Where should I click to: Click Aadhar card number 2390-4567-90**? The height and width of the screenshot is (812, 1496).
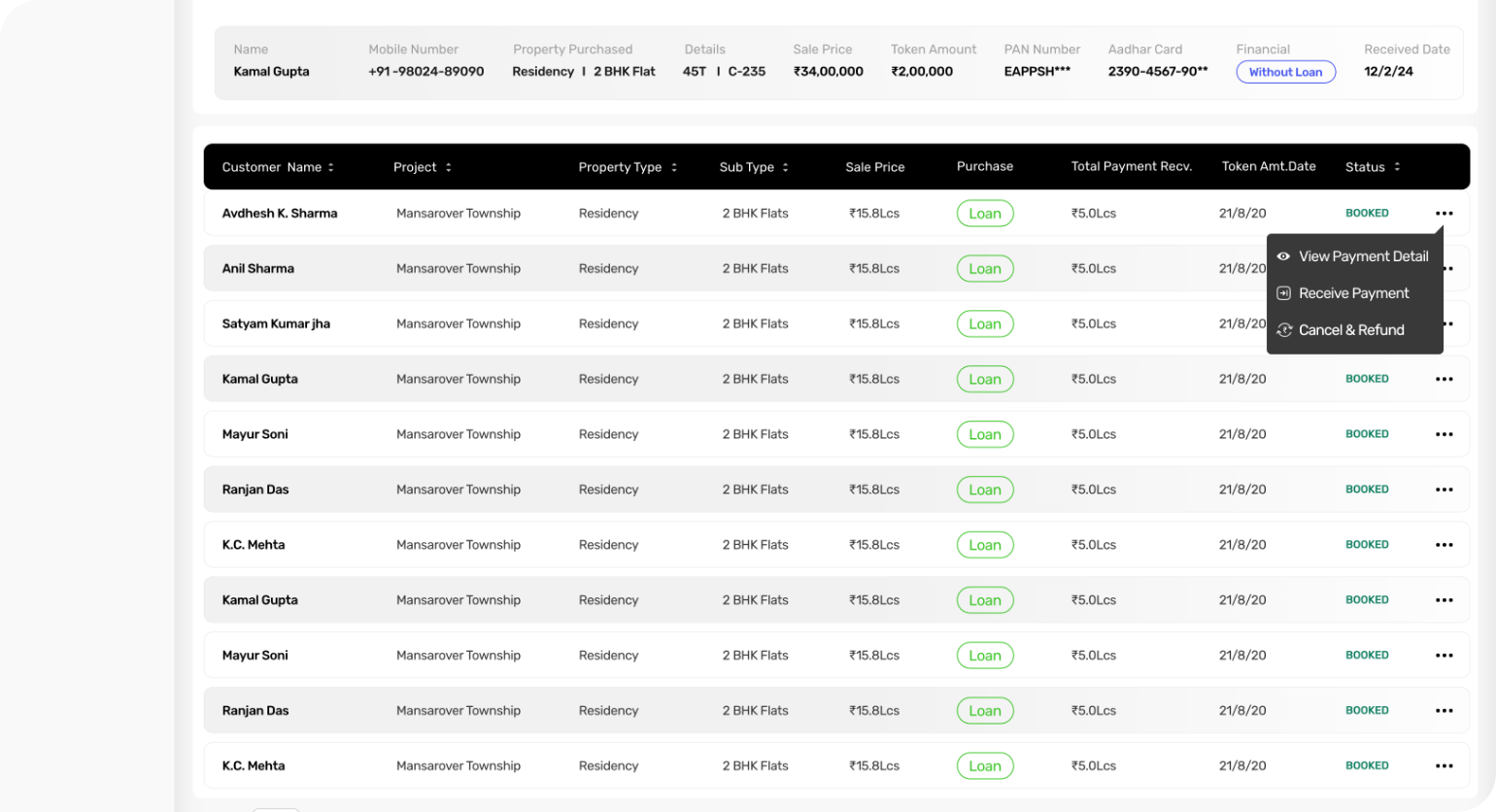pos(1158,72)
